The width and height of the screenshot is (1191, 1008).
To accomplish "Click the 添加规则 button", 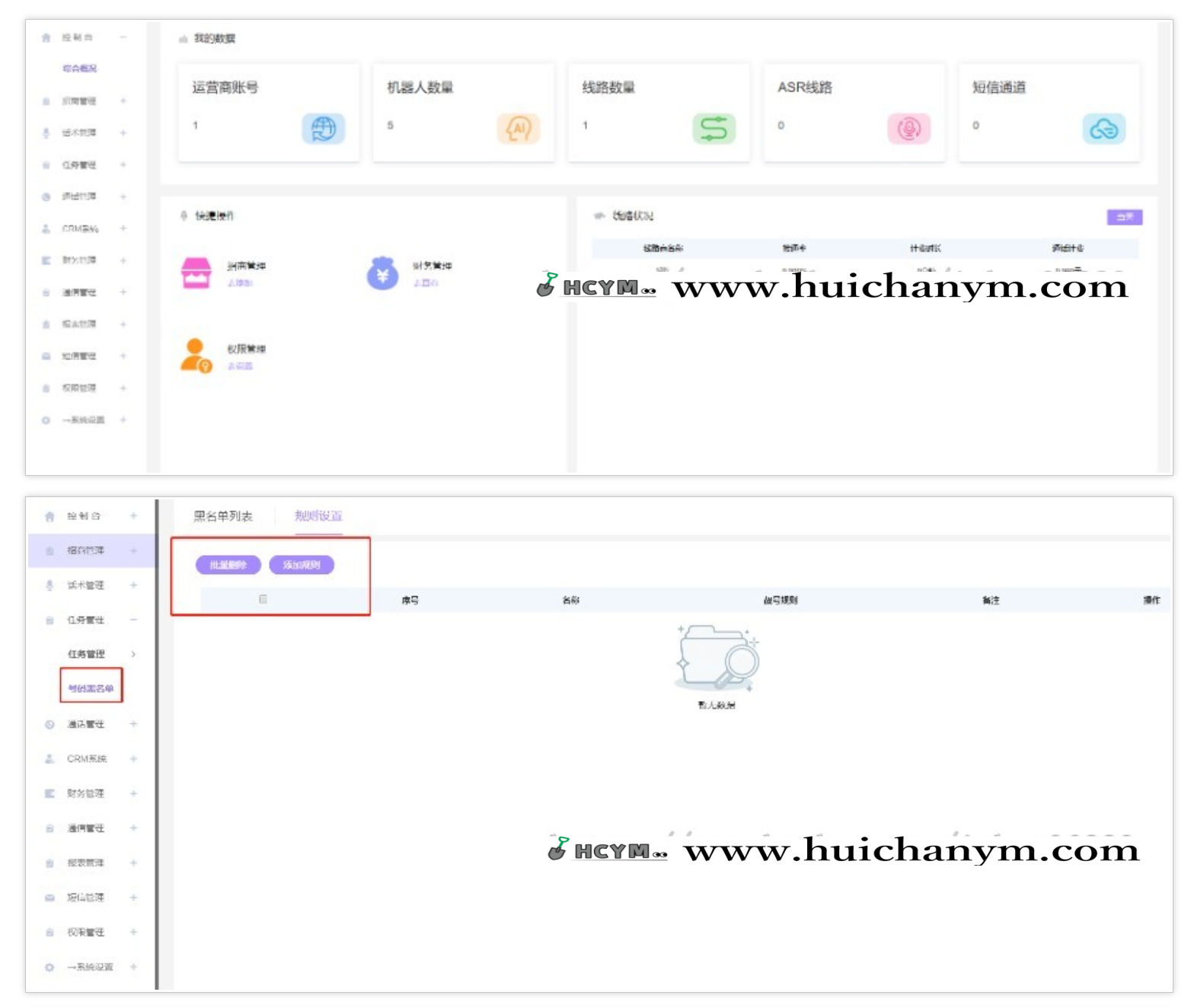I will point(302,565).
